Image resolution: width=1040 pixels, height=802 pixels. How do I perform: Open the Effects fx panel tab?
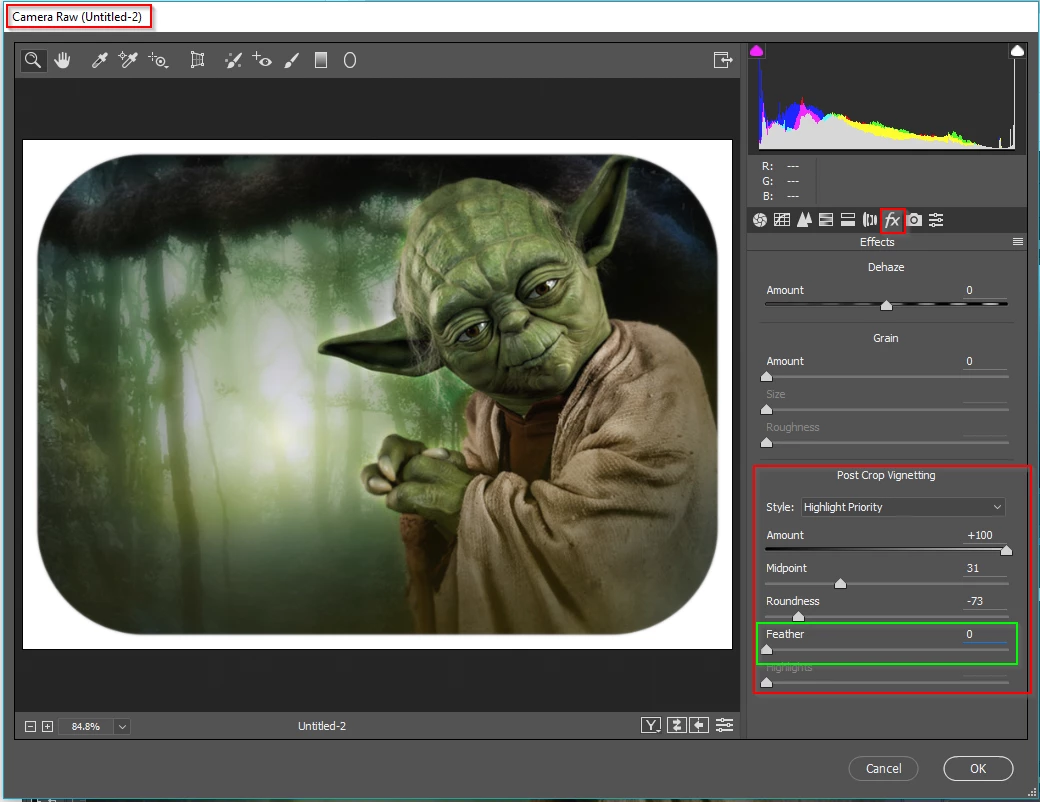pyautogui.click(x=892, y=220)
